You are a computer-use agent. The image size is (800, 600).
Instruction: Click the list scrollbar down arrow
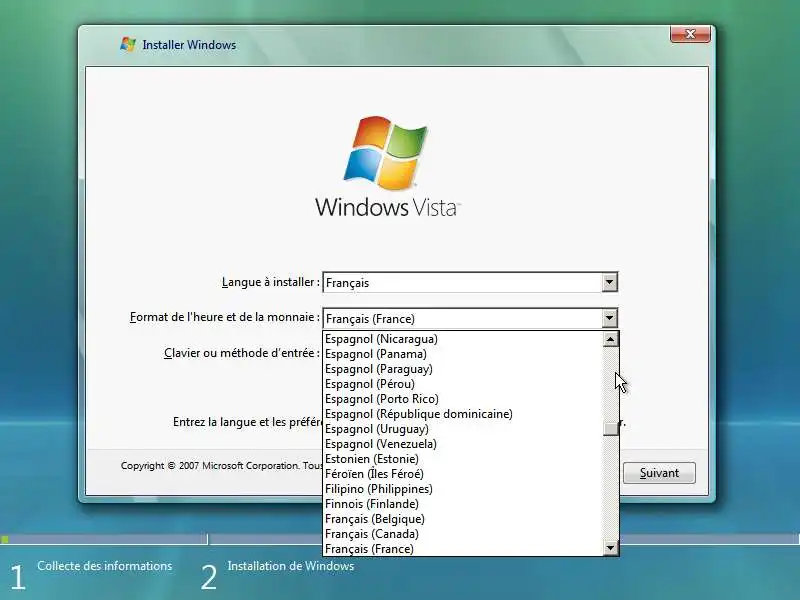tap(610, 548)
